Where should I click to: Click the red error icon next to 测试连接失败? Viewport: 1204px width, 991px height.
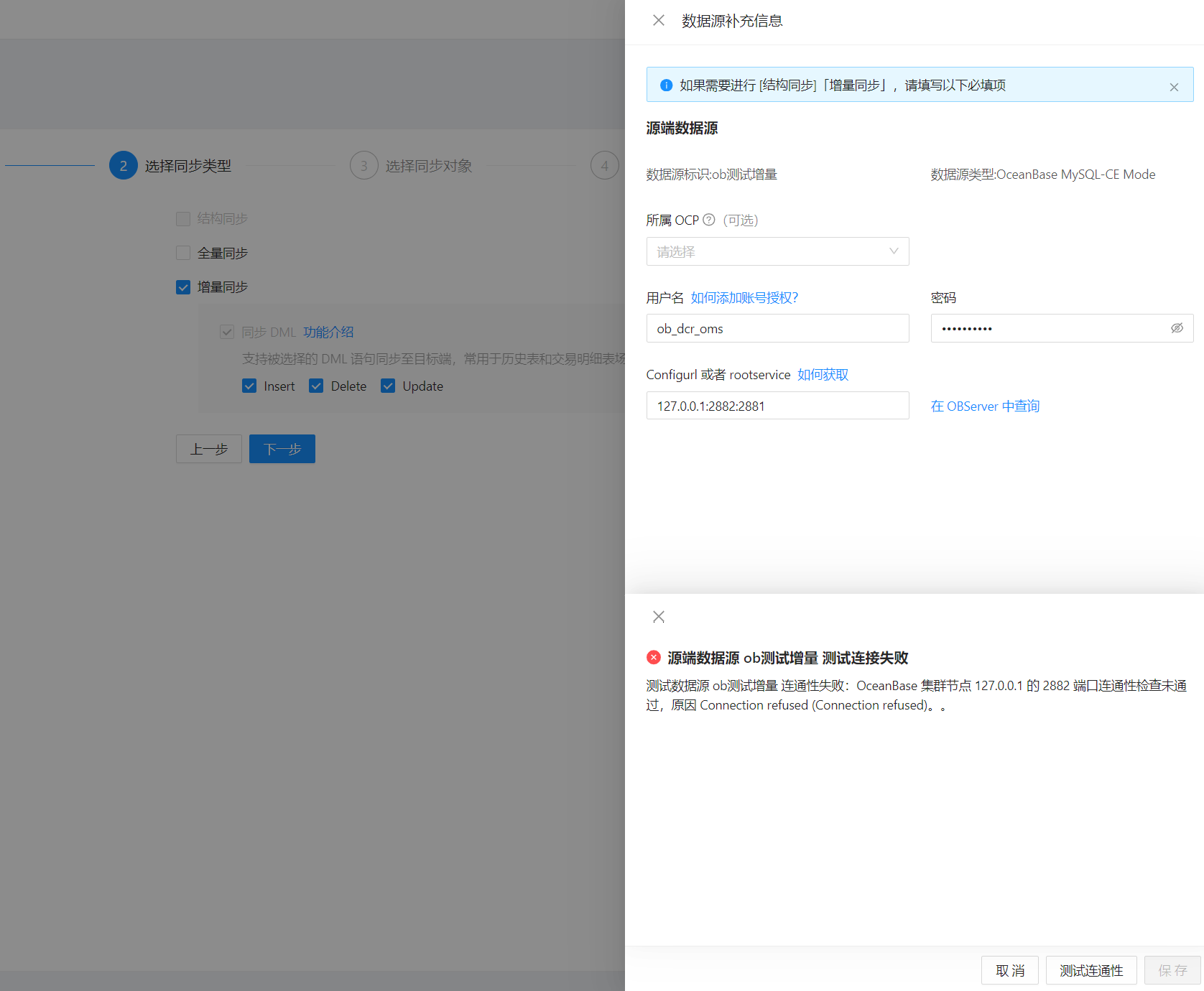point(654,657)
